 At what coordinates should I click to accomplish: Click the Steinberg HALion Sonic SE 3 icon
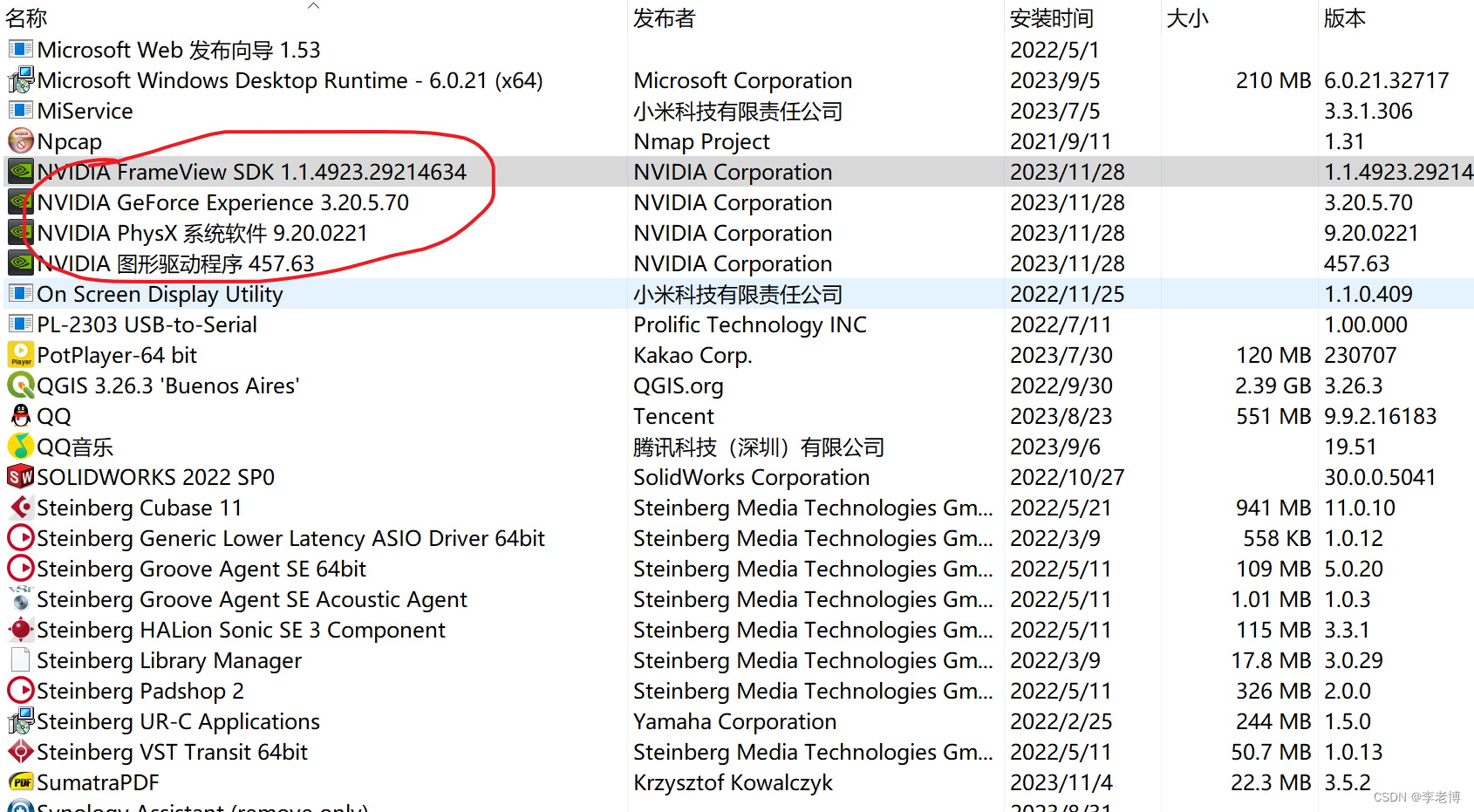(21, 629)
